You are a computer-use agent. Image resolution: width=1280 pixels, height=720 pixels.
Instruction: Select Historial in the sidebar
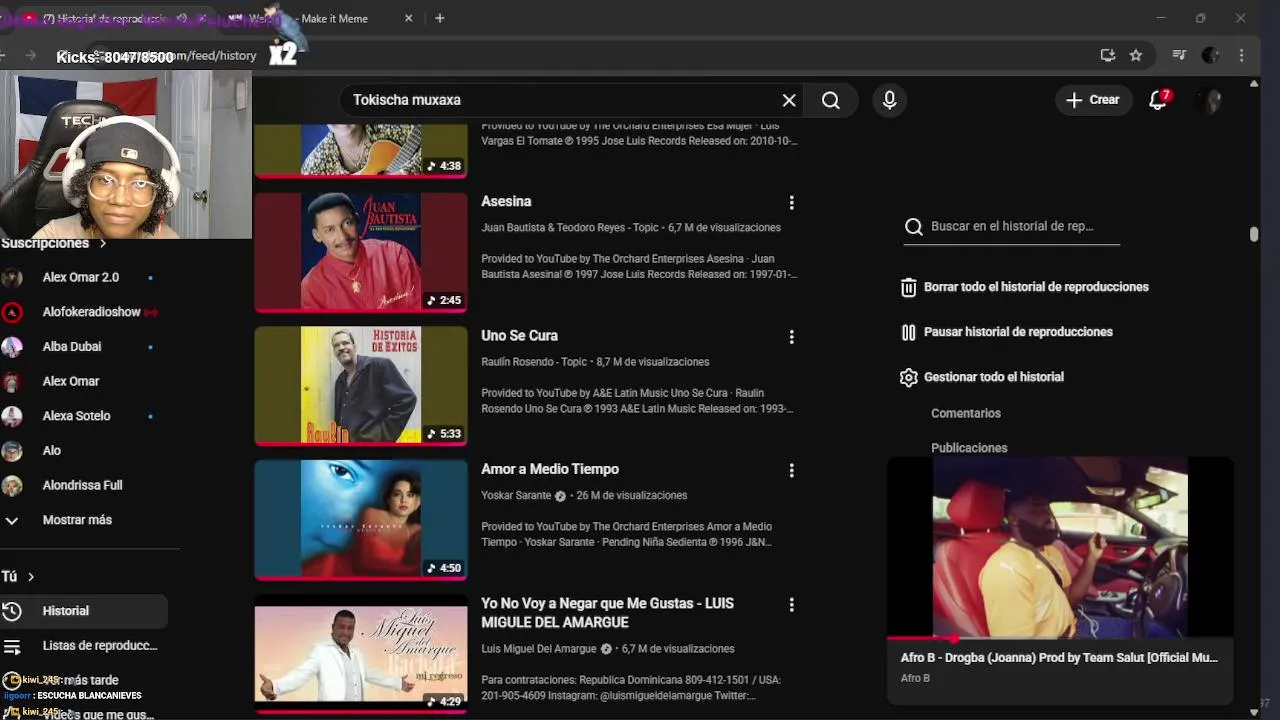point(84,611)
